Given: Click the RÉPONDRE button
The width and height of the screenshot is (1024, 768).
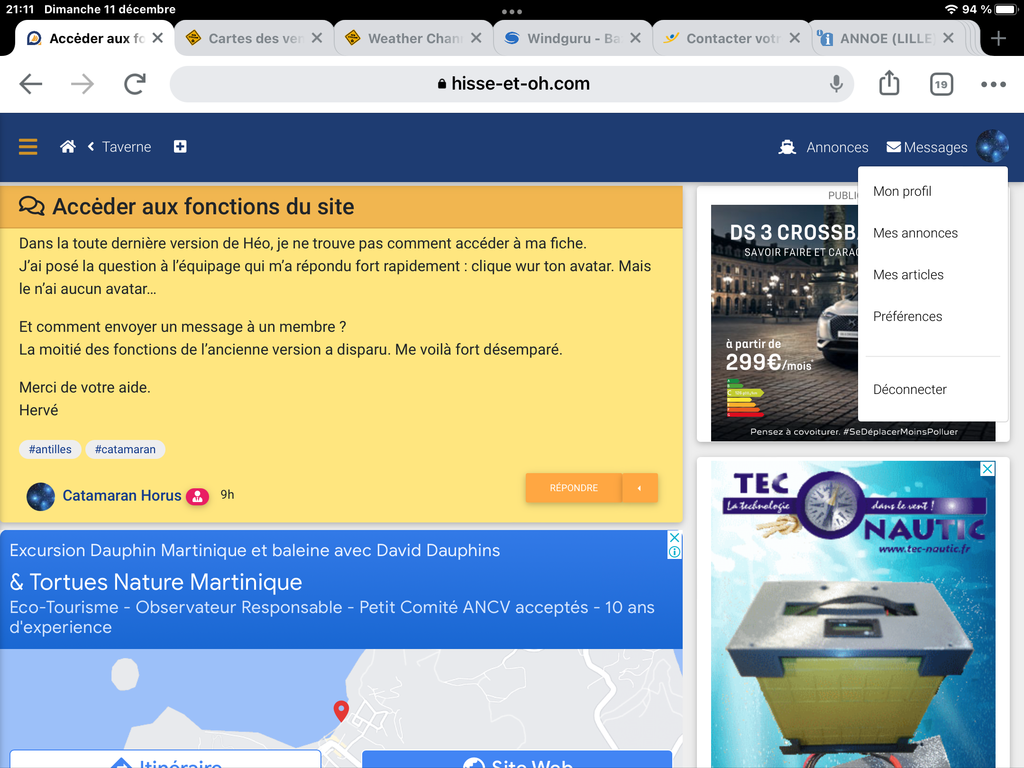Looking at the screenshot, I should tap(573, 488).
